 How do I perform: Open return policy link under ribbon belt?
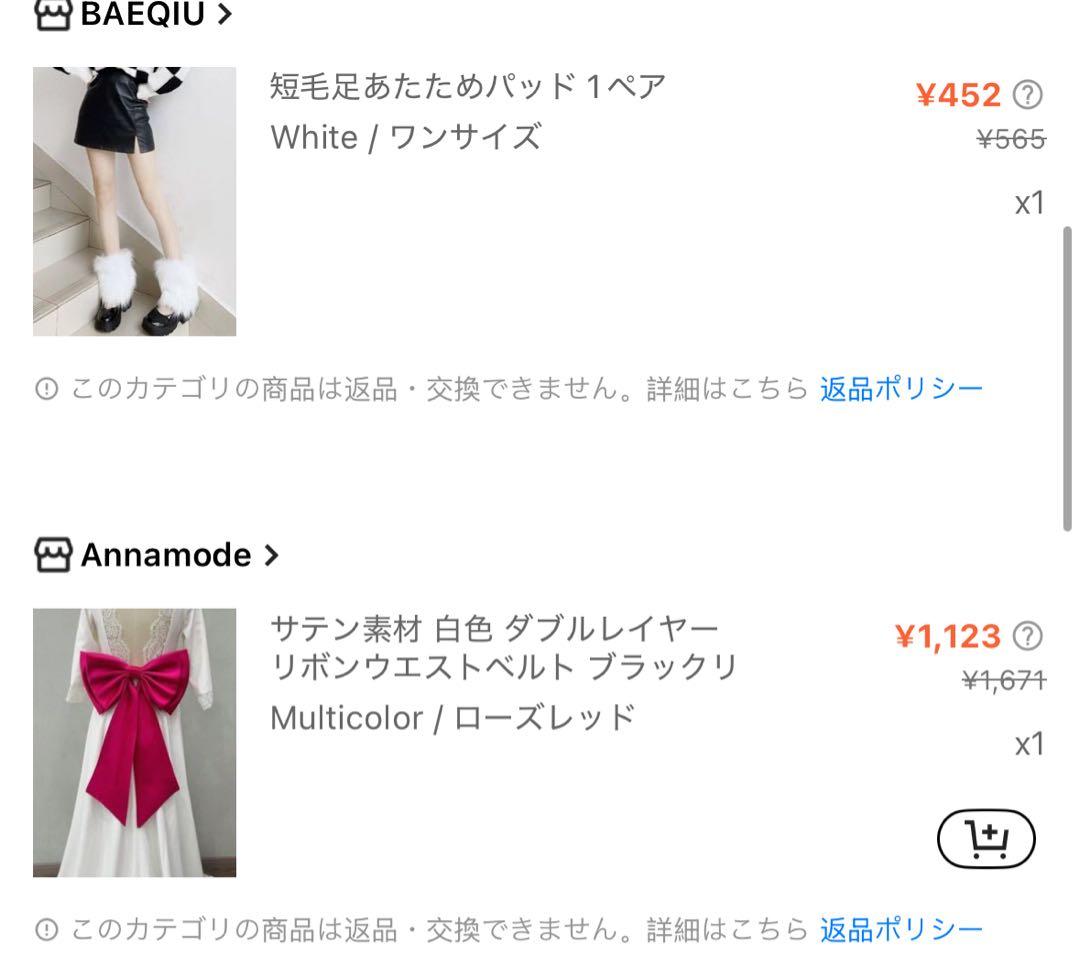(x=901, y=930)
